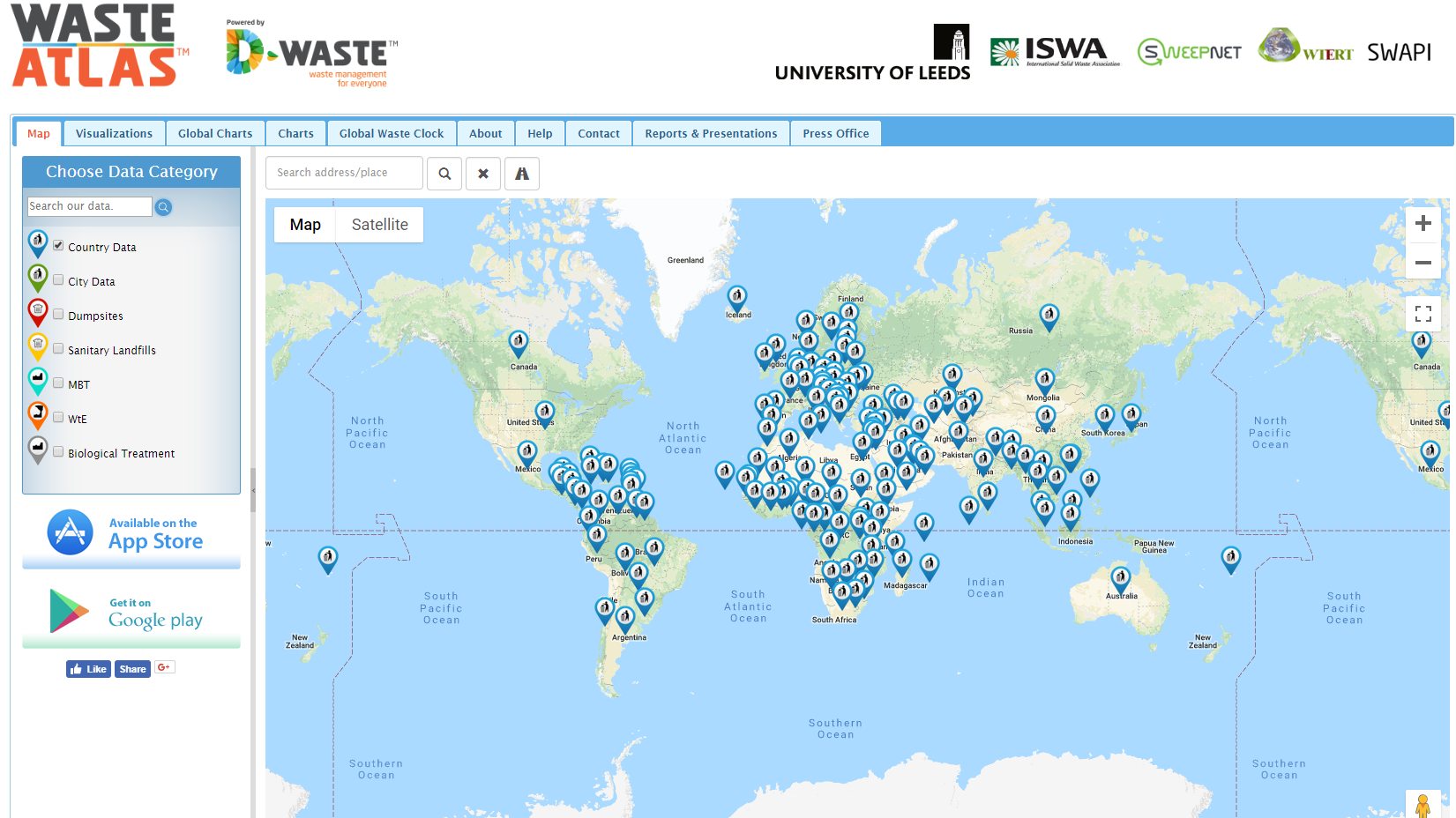Image resolution: width=1456 pixels, height=818 pixels.
Task: Check the Biological Treatment checkbox
Action: coord(58,452)
